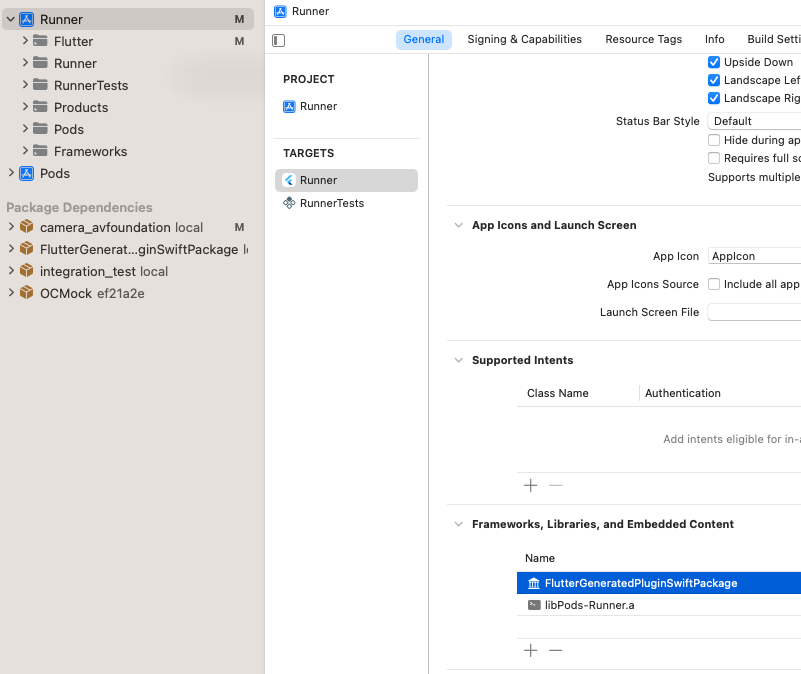Uncheck the Landscape Left orientation checkbox
Screen dimensions: 801x674
(713, 80)
